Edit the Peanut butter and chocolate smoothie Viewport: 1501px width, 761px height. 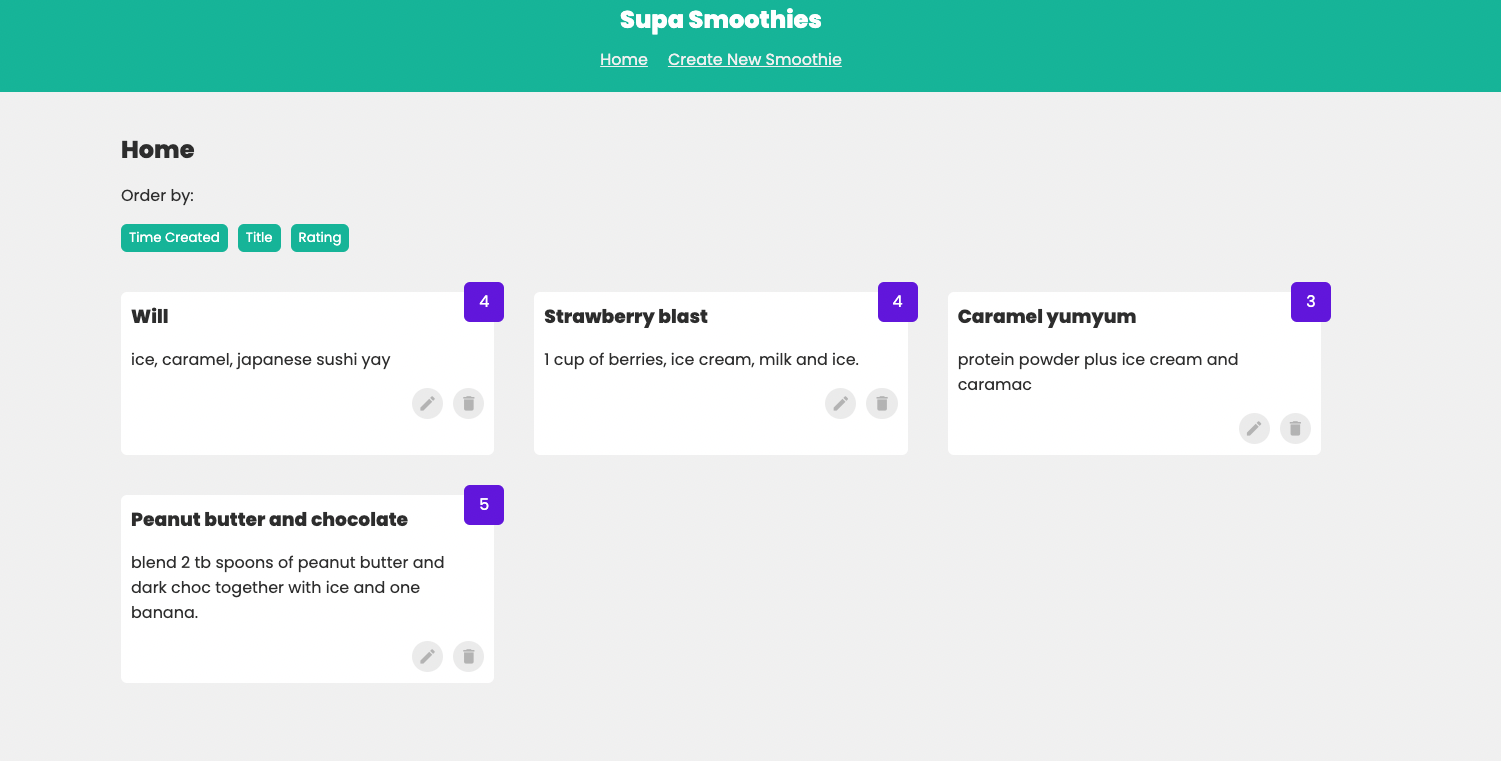point(427,657)
